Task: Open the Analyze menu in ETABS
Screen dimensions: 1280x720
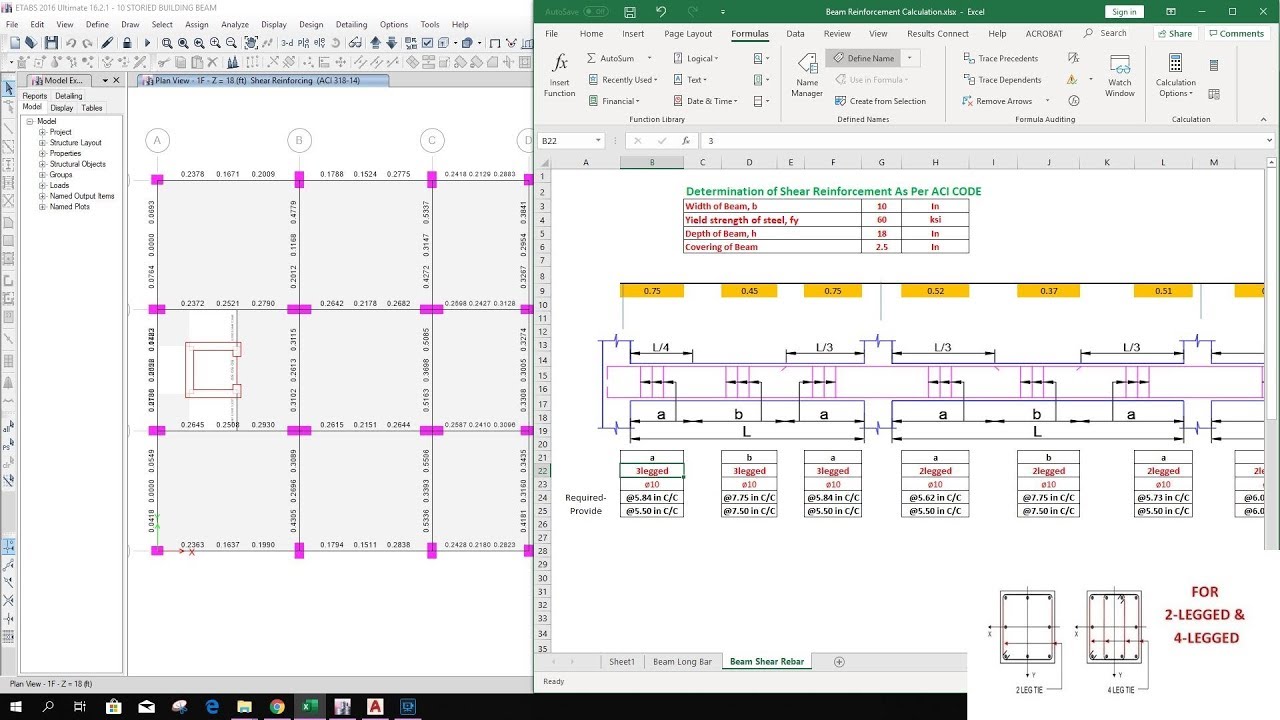Action: point(233,24)
